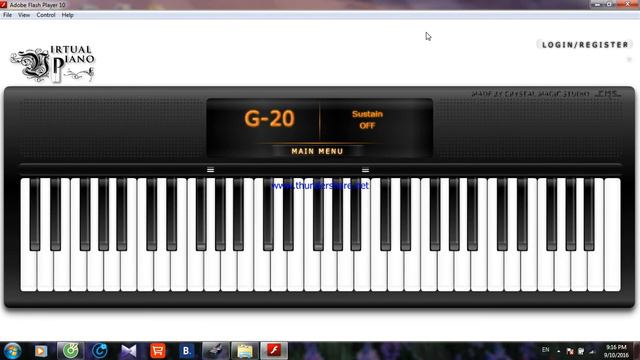Launch Windows Media Player from taskbar
Image resolution: width=640 pixels, height=360 pixels.
tap(40, 351)
